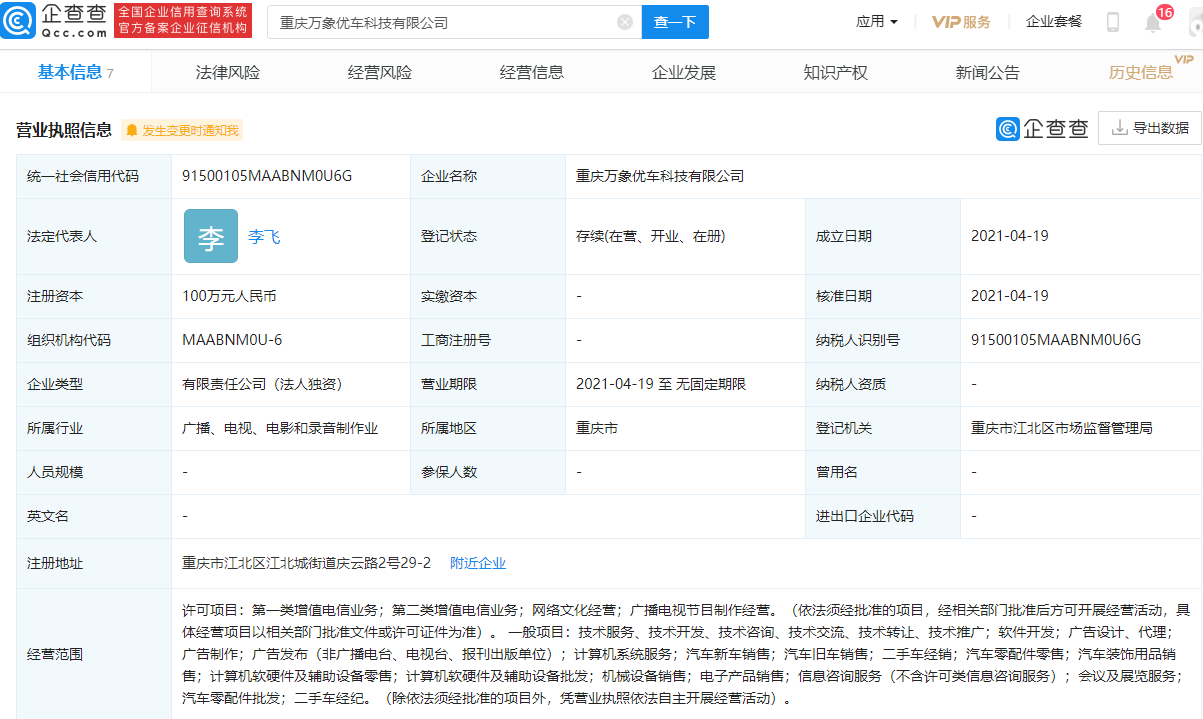Image resolution: width=1203 pixels, height=719 pixels.
Task: Open the 李飞 legal representative link
Action: 264,237
